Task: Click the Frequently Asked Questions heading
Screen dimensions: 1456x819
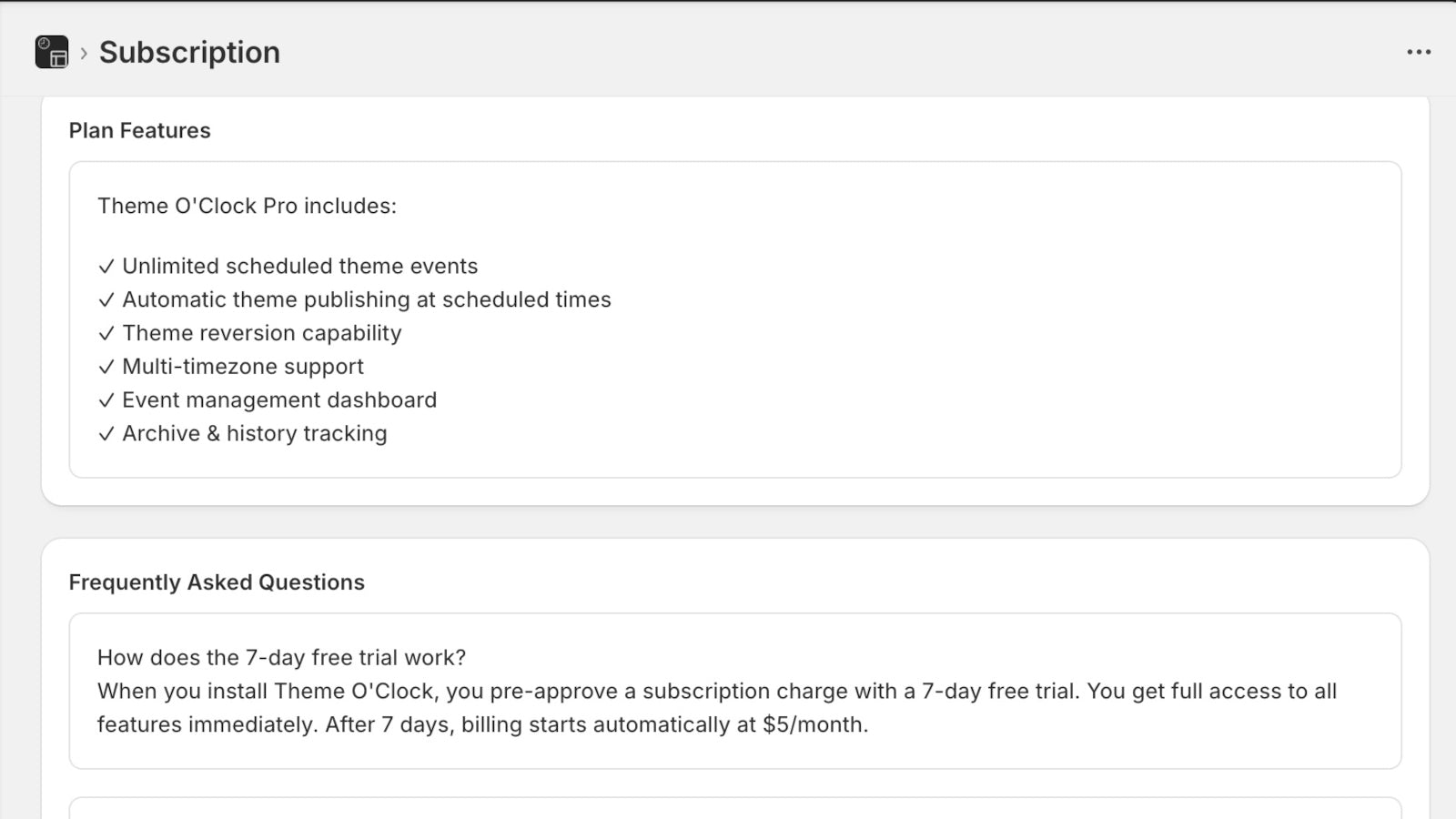Action: point(217,581)
